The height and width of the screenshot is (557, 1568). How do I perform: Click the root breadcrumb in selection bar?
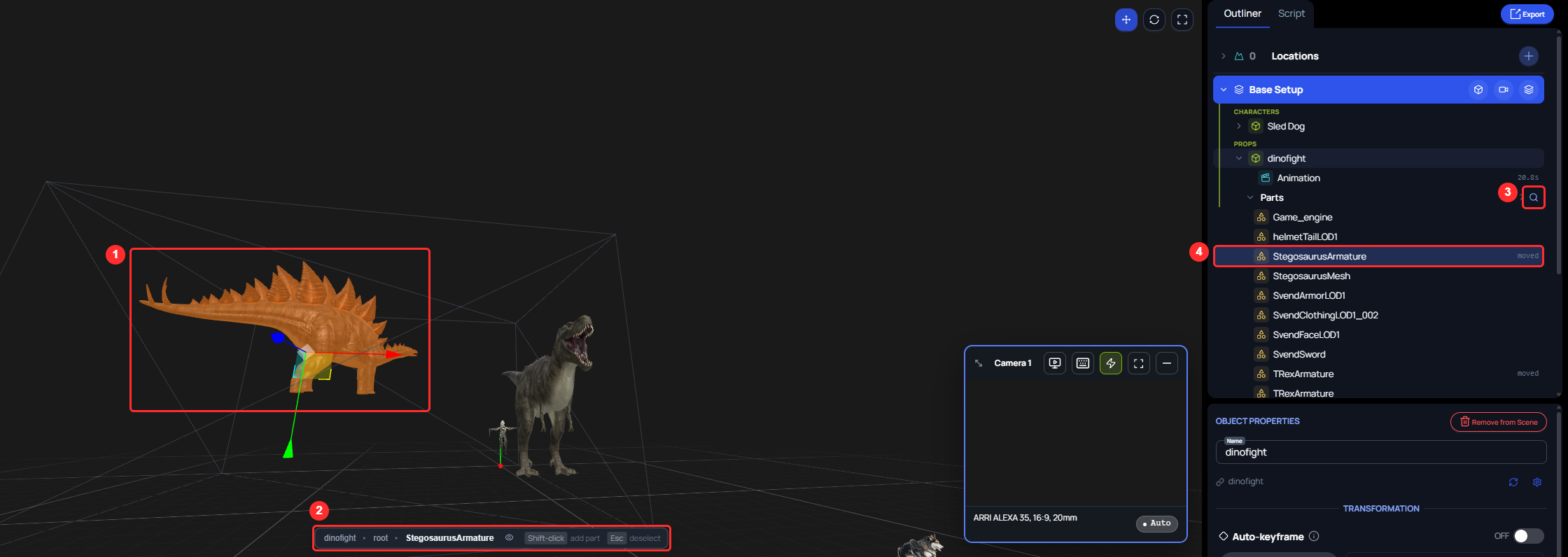pyautogui.click(x=381, y=538)
